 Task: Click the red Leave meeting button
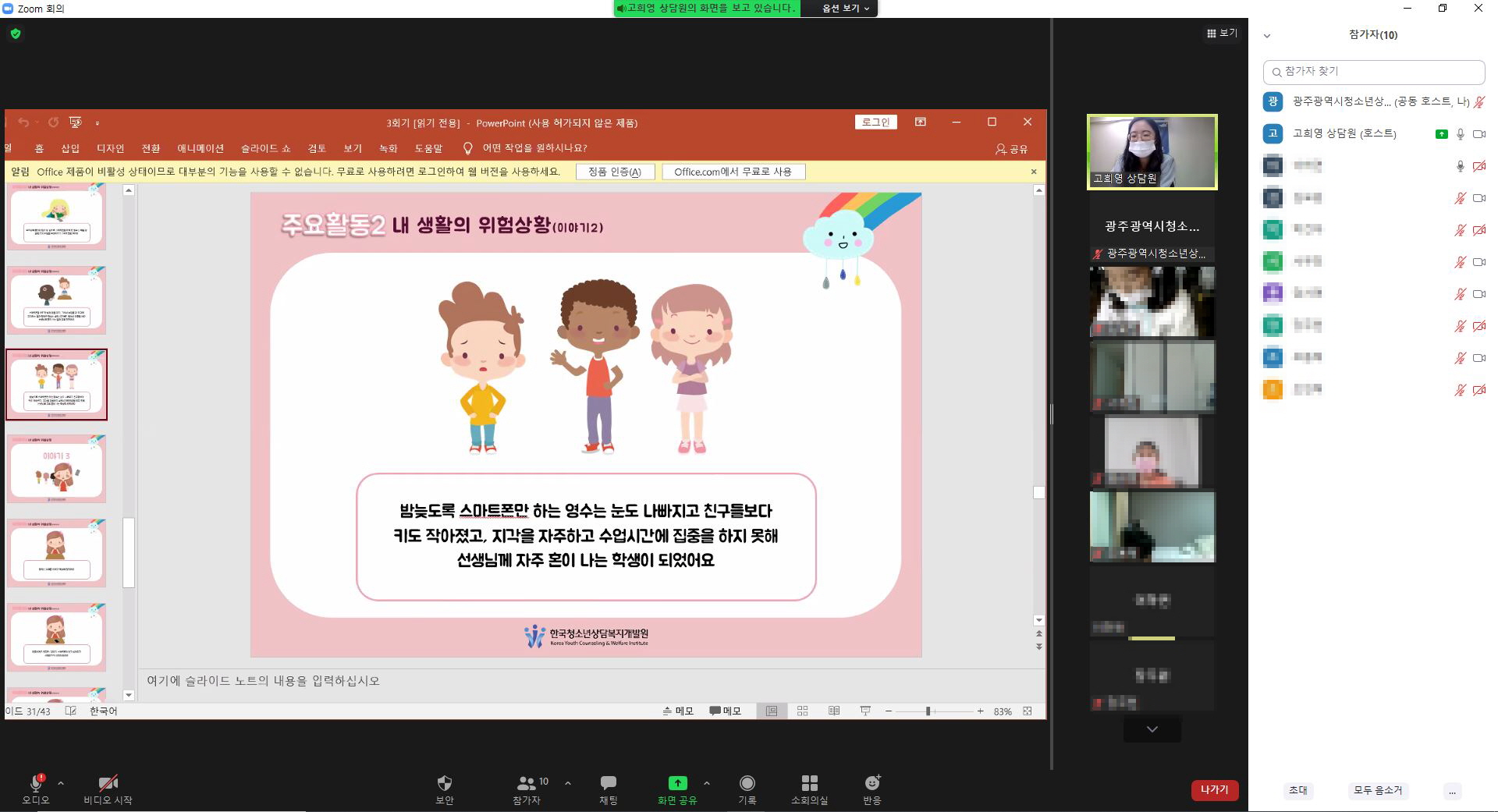click(1214, 790)
